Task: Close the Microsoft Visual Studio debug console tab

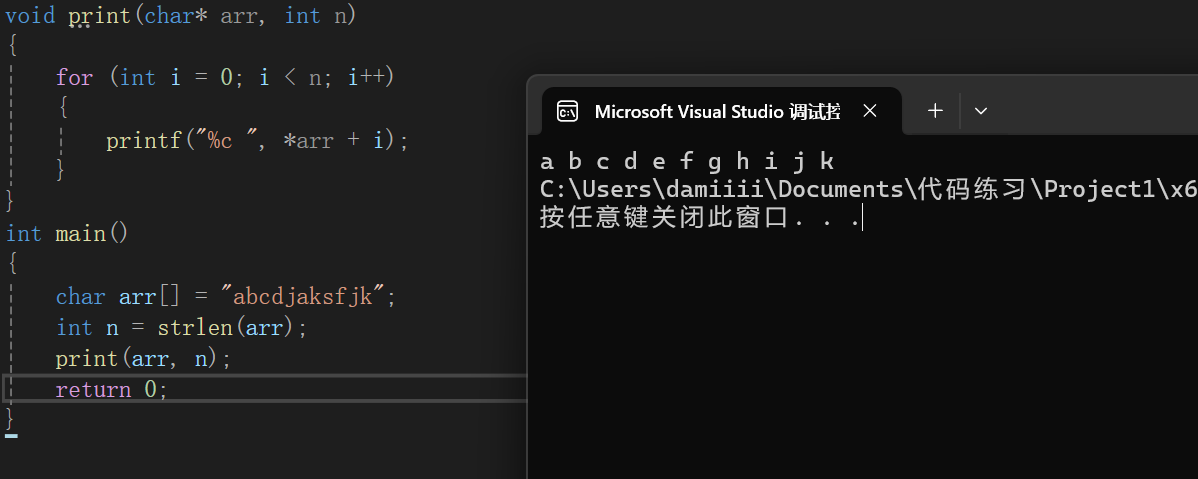Action: (x=870, y=111)
